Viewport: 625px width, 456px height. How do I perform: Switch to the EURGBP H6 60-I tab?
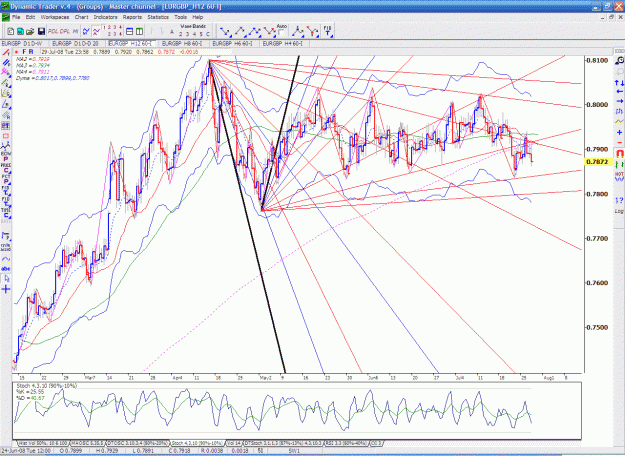[232, 43]
